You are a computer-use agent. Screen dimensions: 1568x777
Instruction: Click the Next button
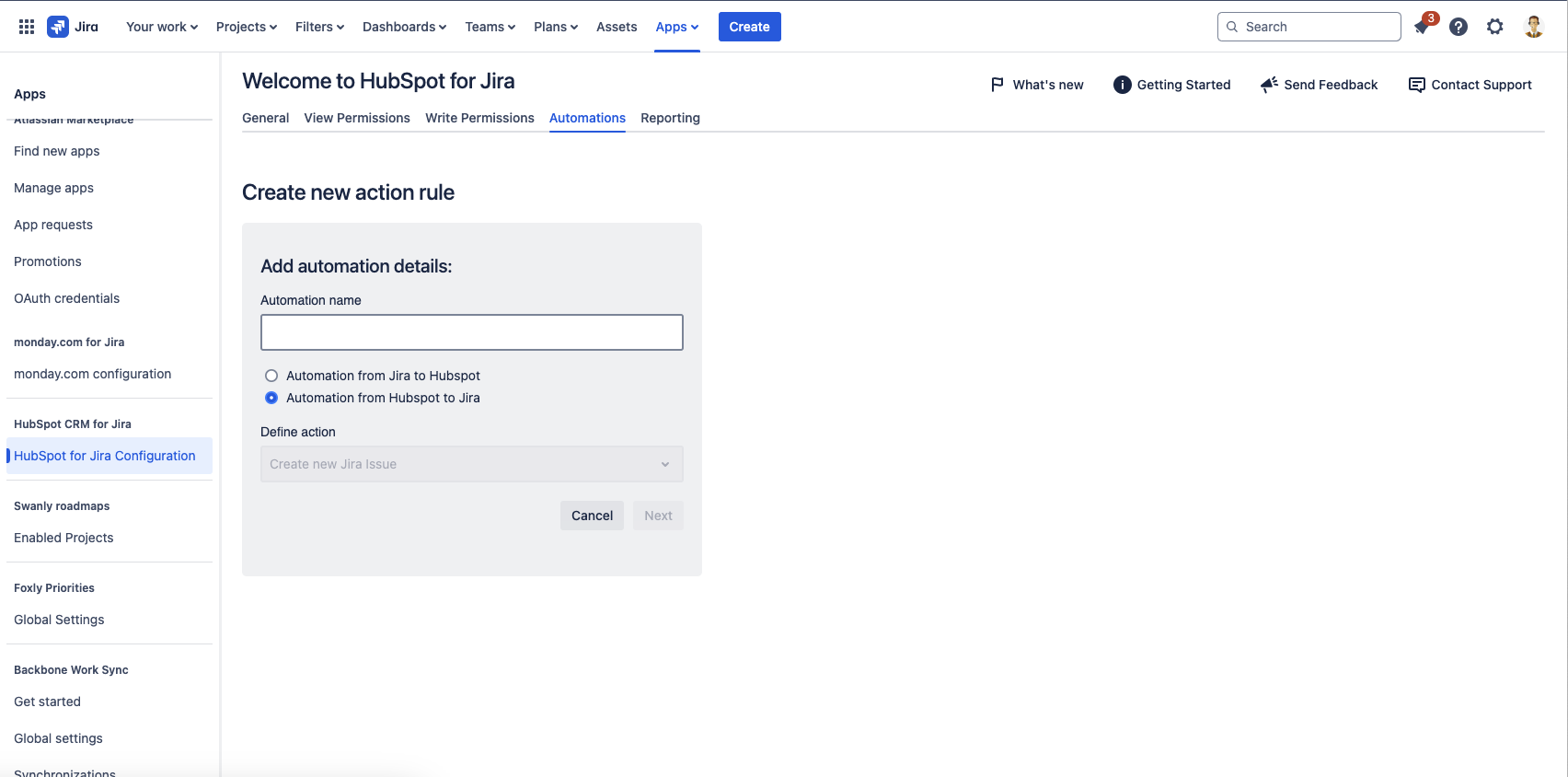pos(658,516)
